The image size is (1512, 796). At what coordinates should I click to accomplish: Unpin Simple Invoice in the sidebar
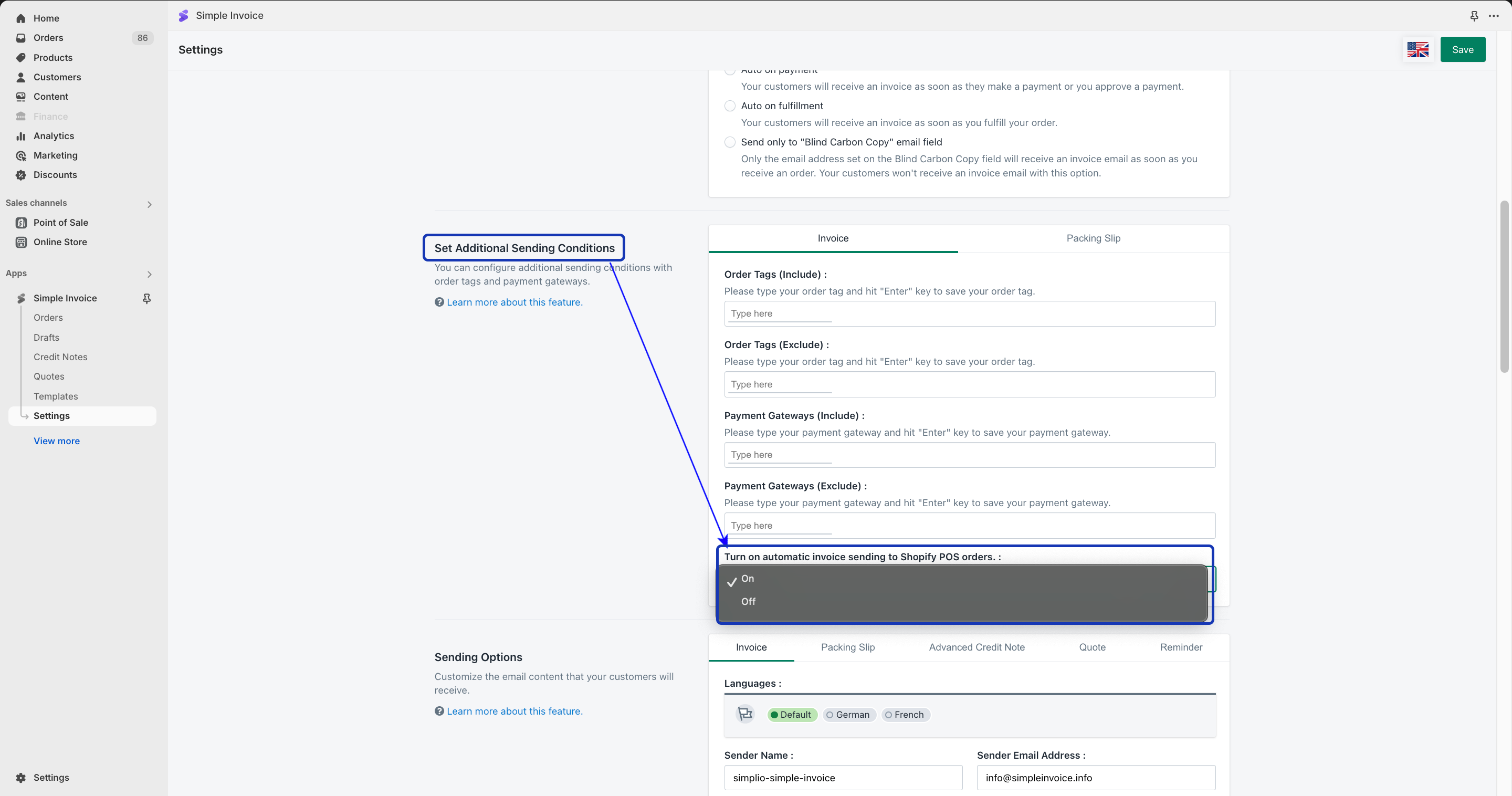[147, 298]
